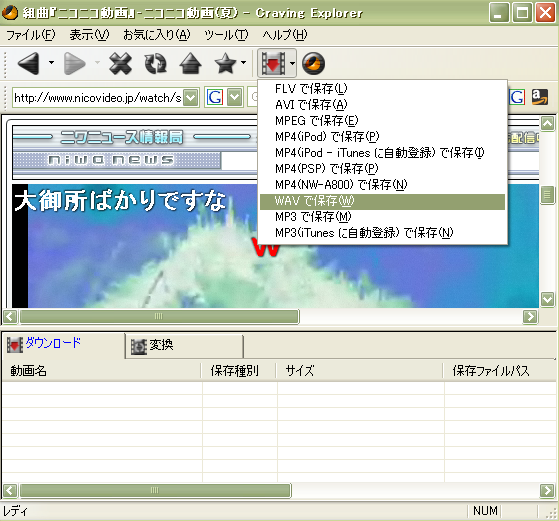Image resolution: width=559 pixels, height=521 pixels.
Task: Open the URL address dropdown arrow
Action: point(191,97)
